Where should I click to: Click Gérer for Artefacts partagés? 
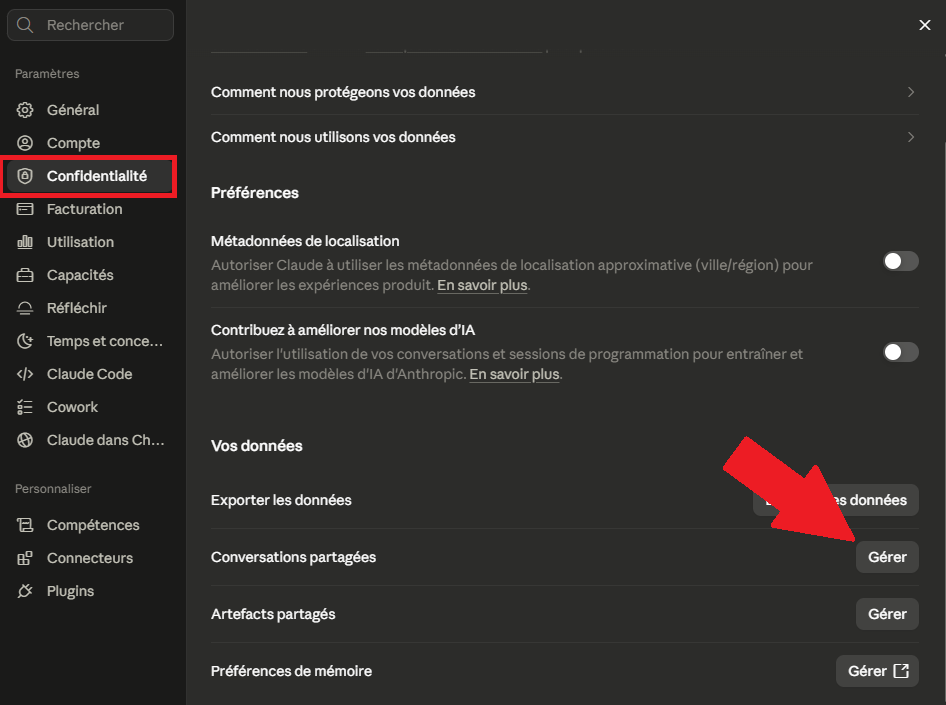[x=887, y=614]
